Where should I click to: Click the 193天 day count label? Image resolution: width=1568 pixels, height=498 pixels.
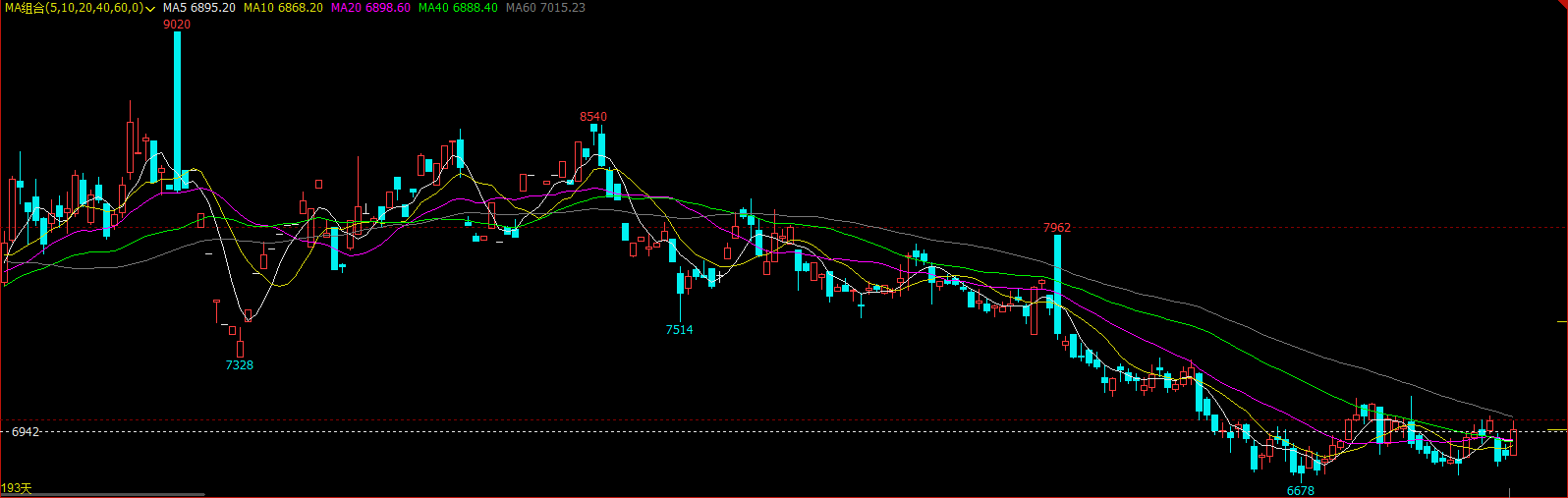17,488
